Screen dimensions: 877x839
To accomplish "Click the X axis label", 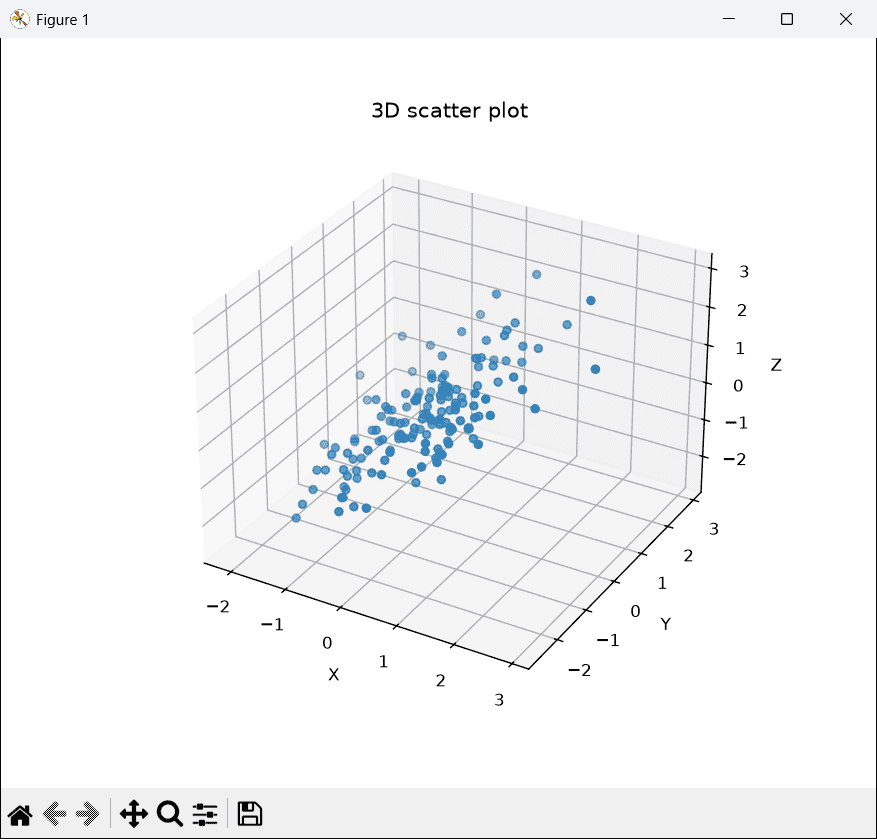I will coord(333,675).
